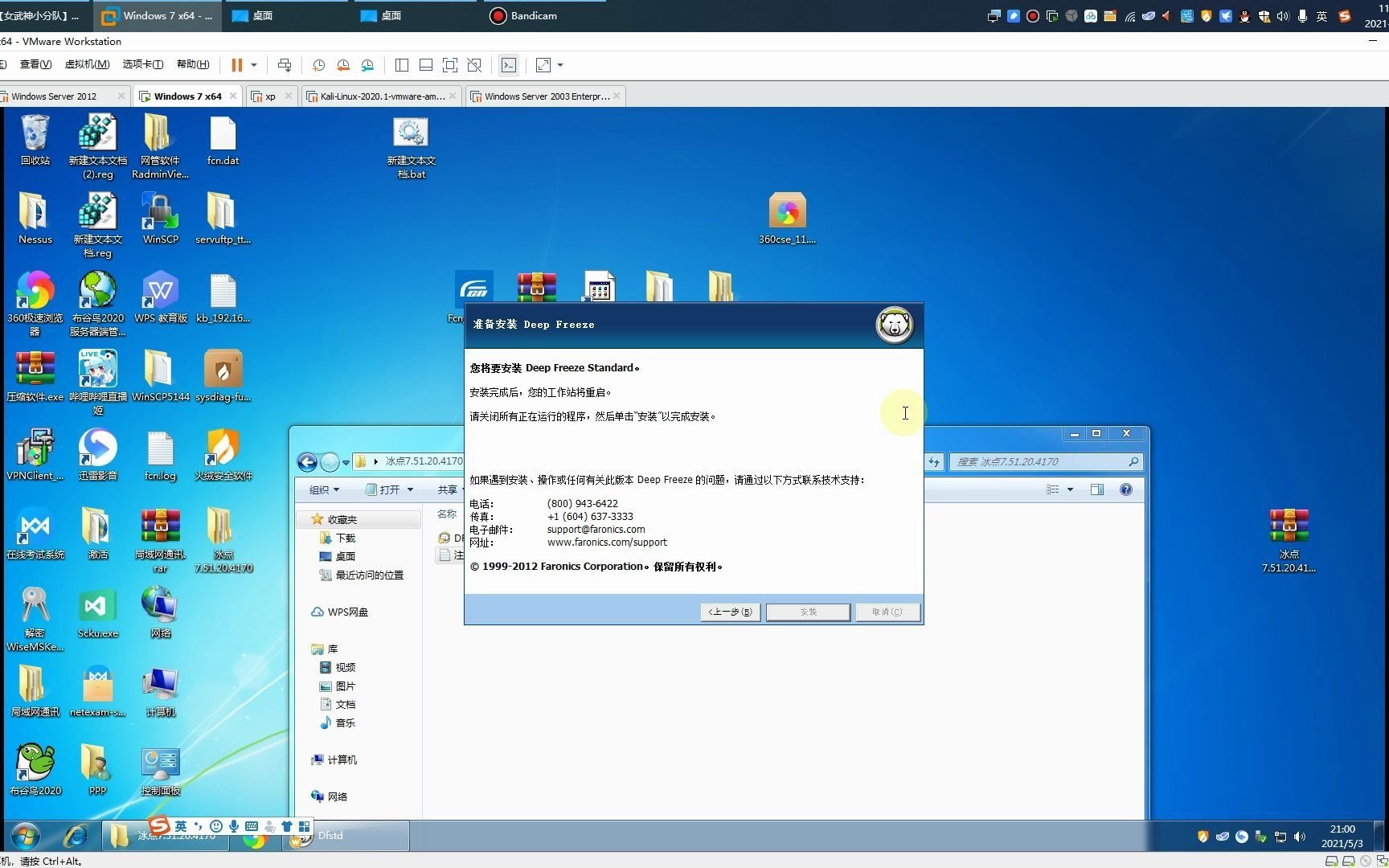This screenshot has height=868, width=1389.
Task: Toggle the library sidebar icon in VMware toolbar
Action: click(402, 65)
